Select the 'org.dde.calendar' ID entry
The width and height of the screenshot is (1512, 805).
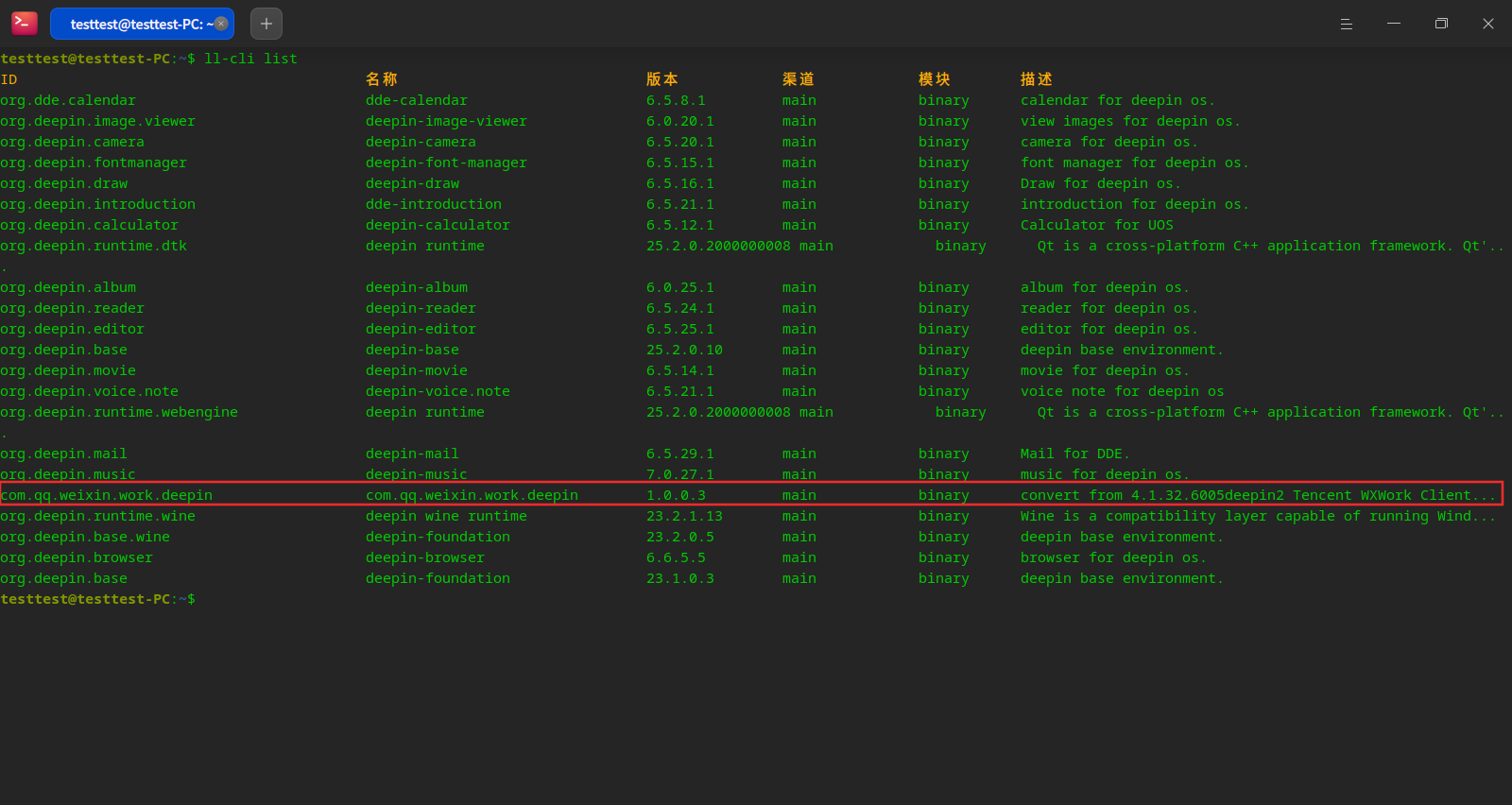tap(68, 100)
